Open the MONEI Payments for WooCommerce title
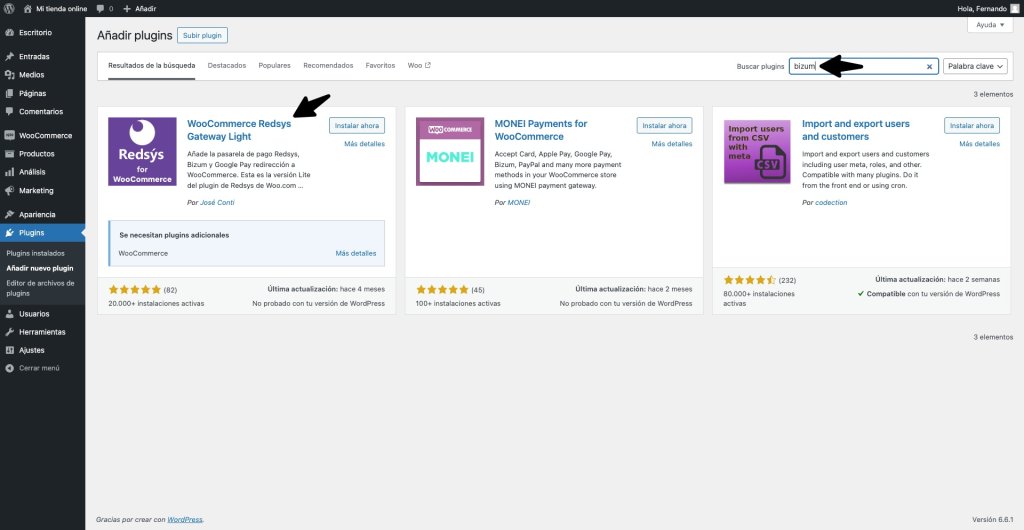This screenshot has height=530, width=1024. click(541, 131)
